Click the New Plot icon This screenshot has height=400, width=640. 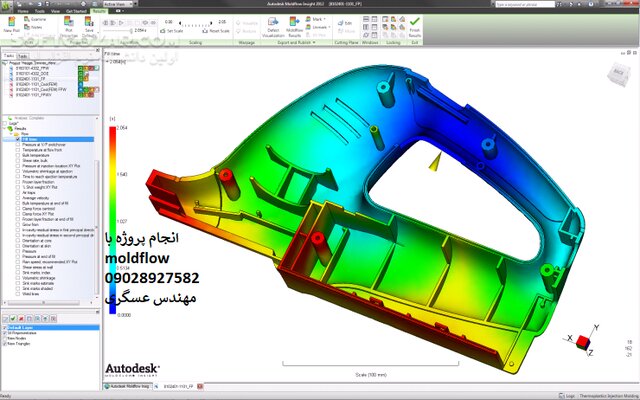(11, 22)
